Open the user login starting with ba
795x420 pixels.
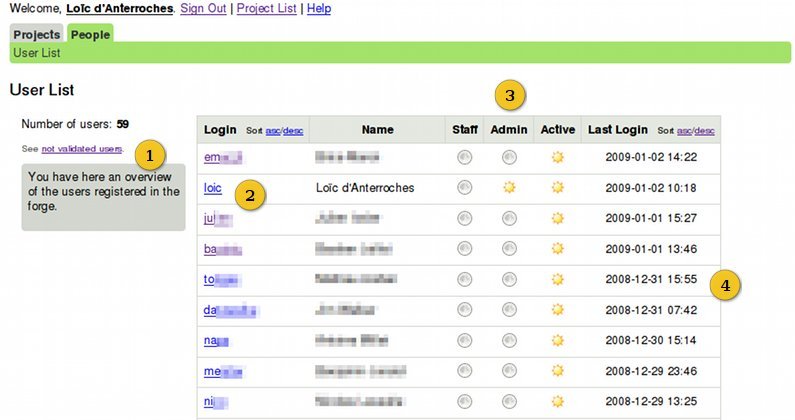point(223,249)
